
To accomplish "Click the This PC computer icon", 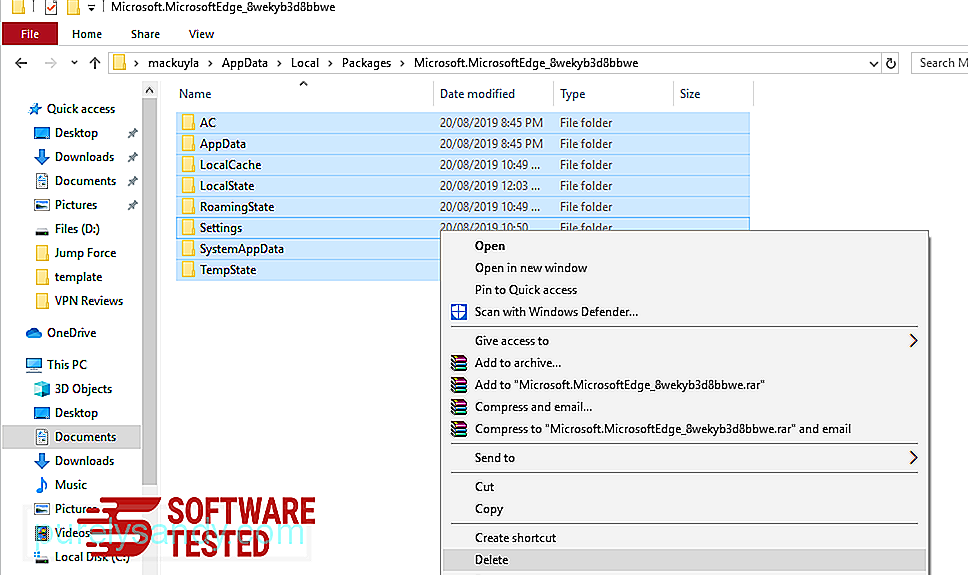I will (x=34, y=365).
